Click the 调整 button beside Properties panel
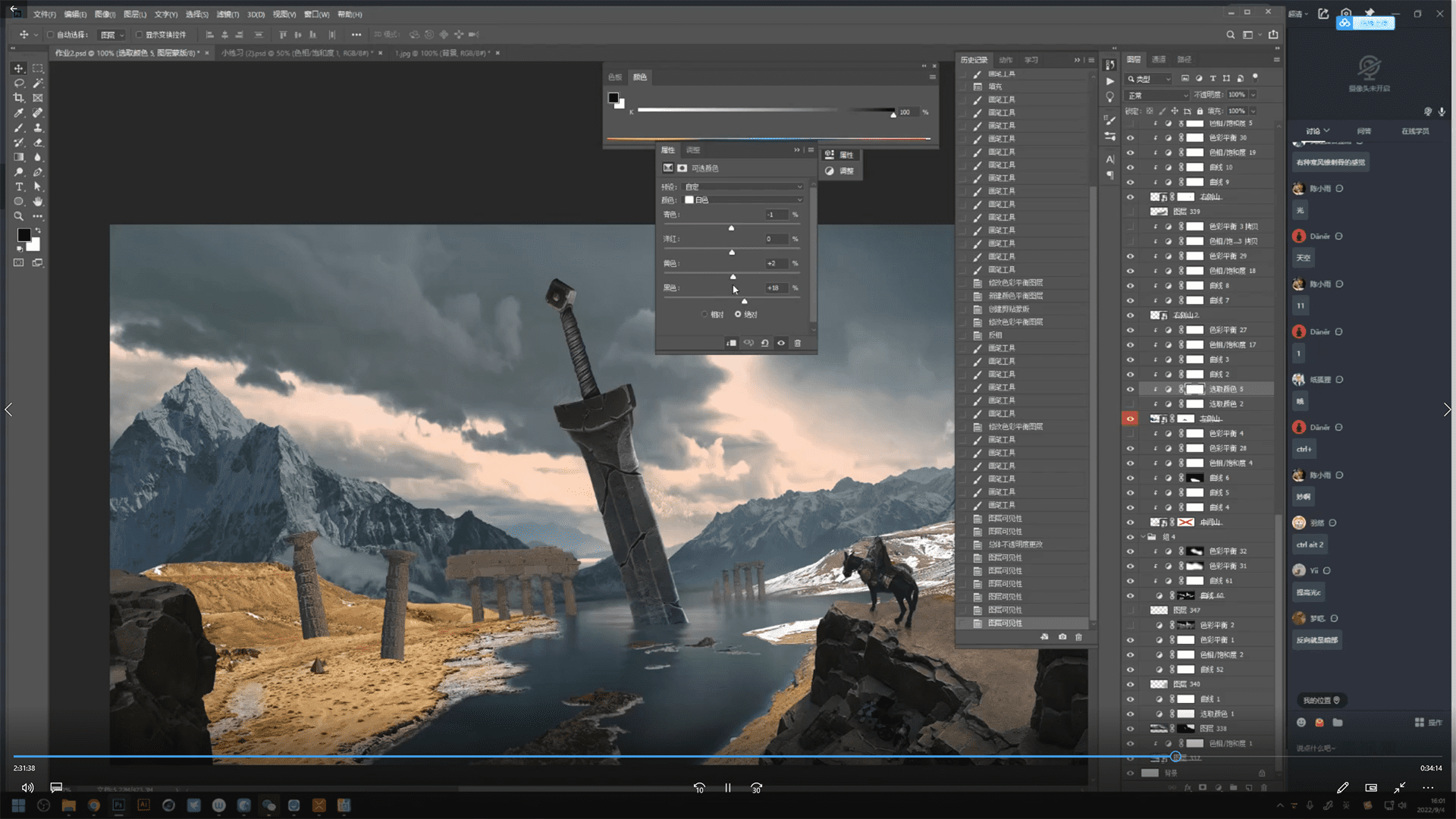 [x=841, y=171]
